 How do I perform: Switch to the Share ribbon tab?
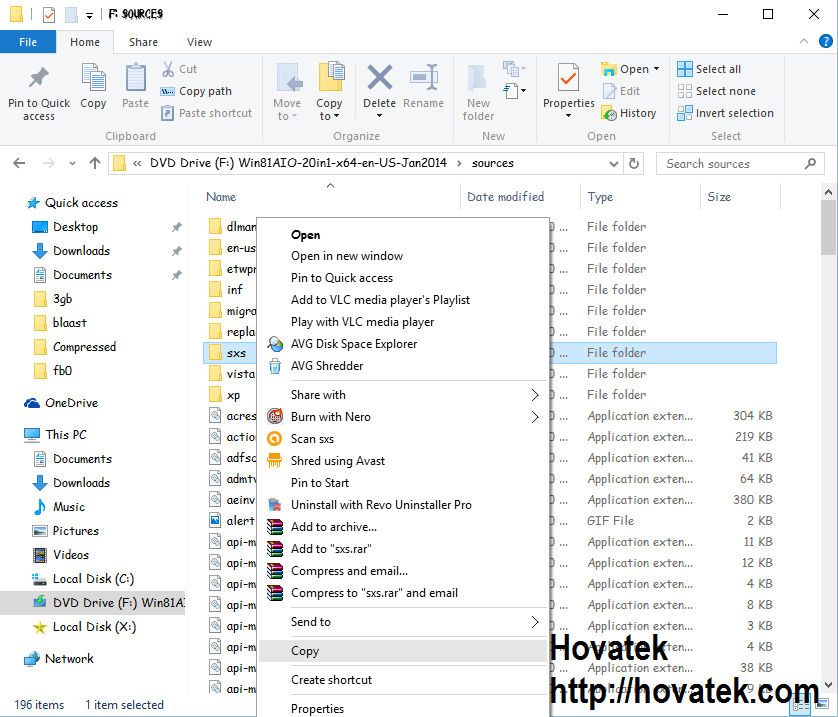(x=143, y=42)
